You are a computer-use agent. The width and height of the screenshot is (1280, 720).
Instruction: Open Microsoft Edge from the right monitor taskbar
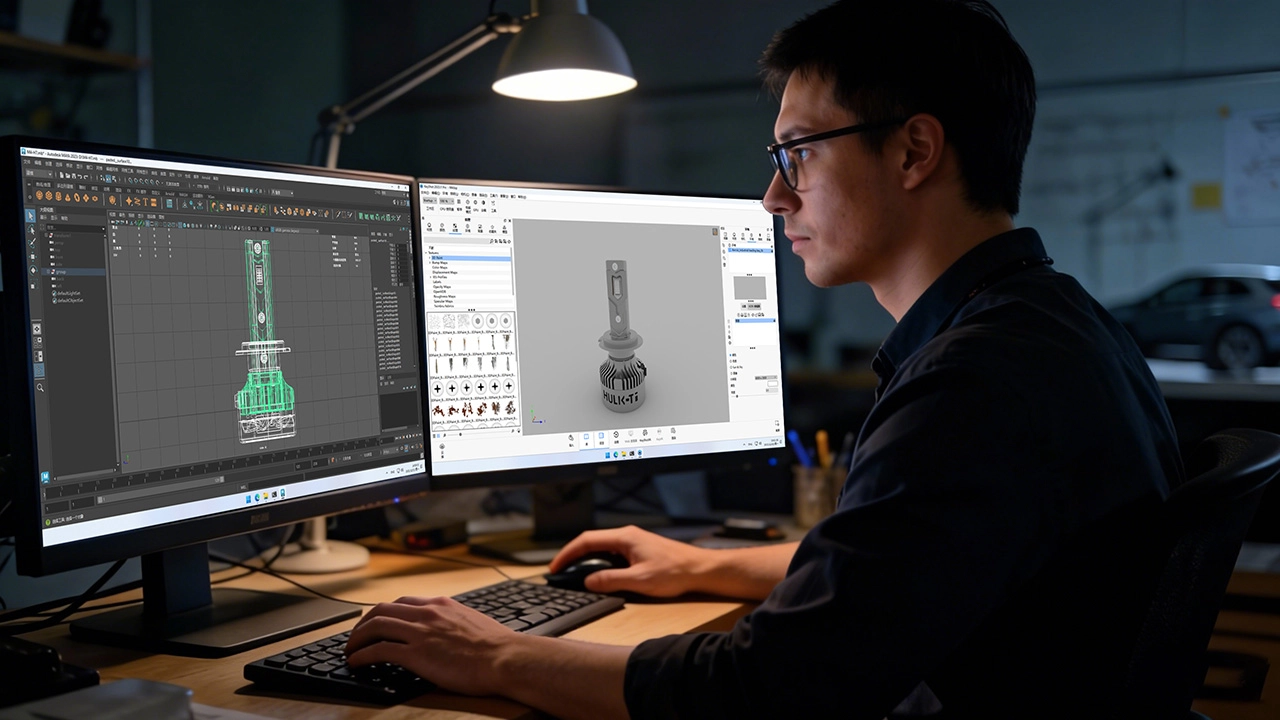[x=616, y=454]
